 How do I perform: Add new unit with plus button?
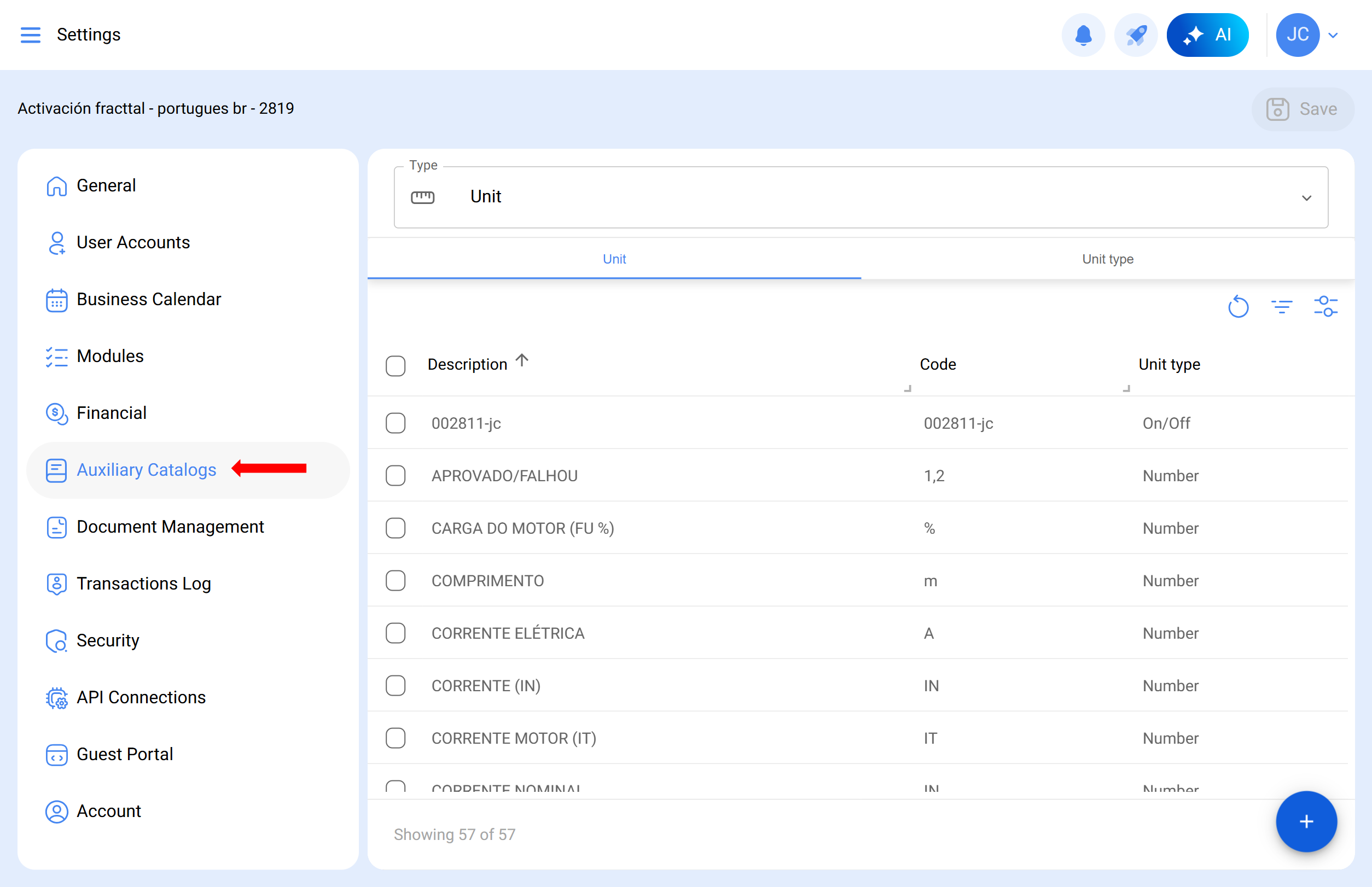point(1306,822)
